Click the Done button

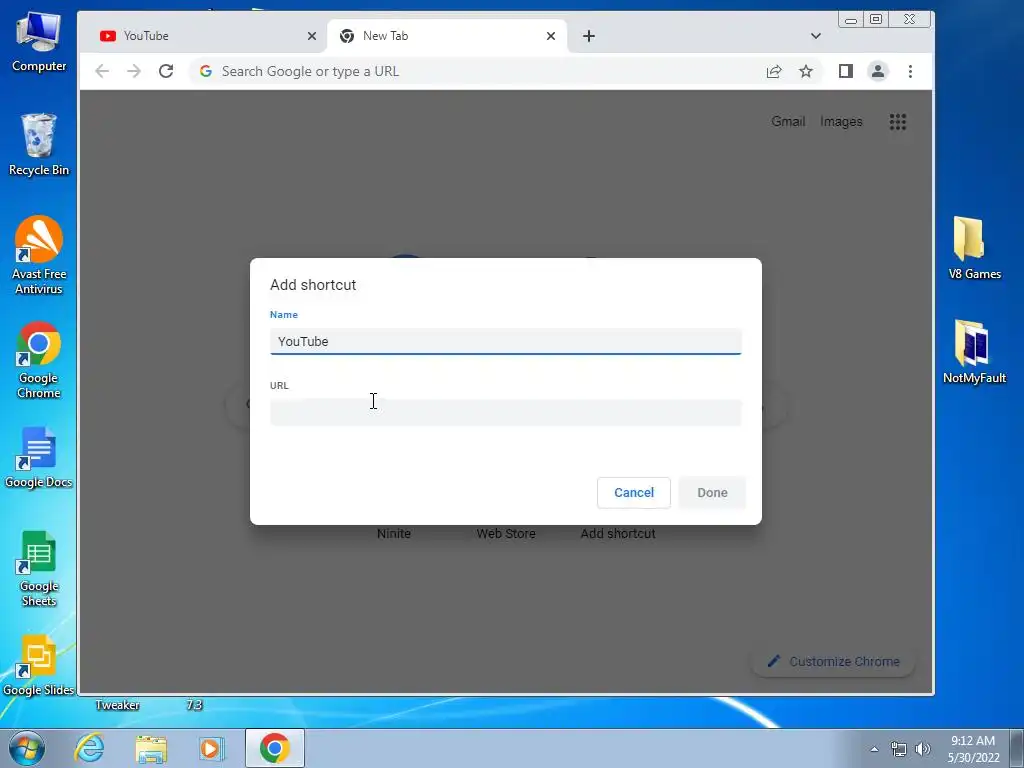point(712,492)
